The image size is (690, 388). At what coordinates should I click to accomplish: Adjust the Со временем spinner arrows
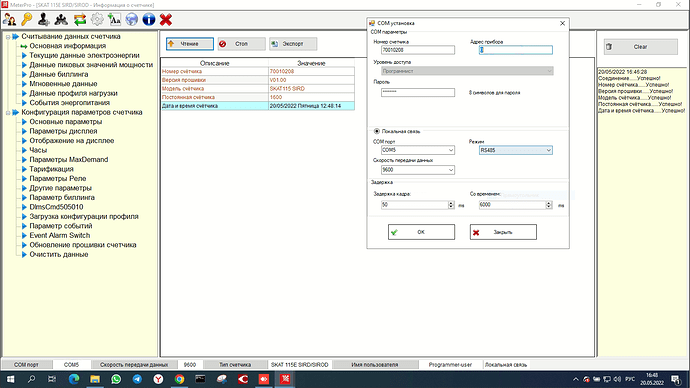[549, 205]
